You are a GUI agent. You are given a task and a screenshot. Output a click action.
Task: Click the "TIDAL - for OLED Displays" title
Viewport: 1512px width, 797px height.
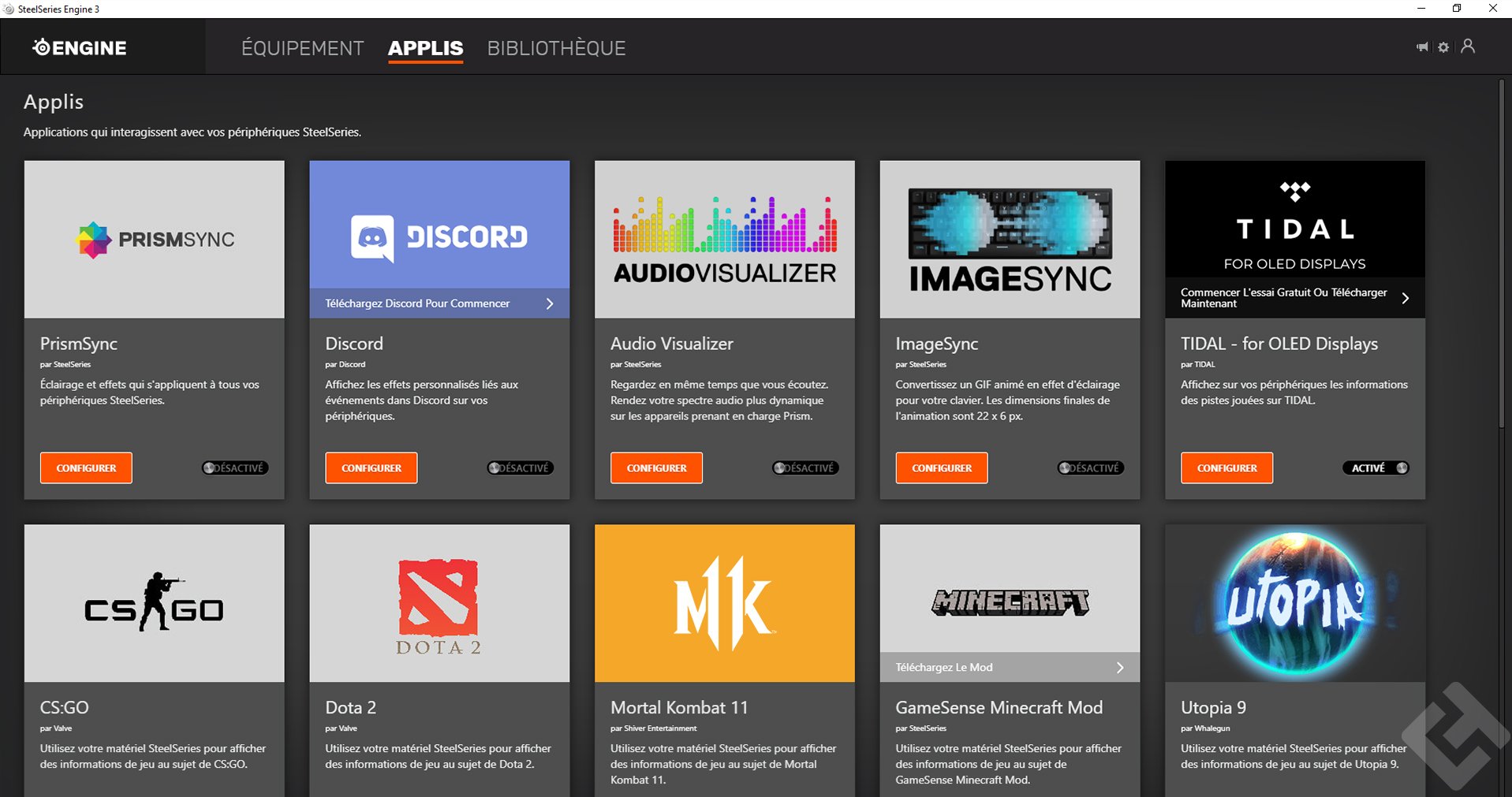click(x=1279, y=344)
